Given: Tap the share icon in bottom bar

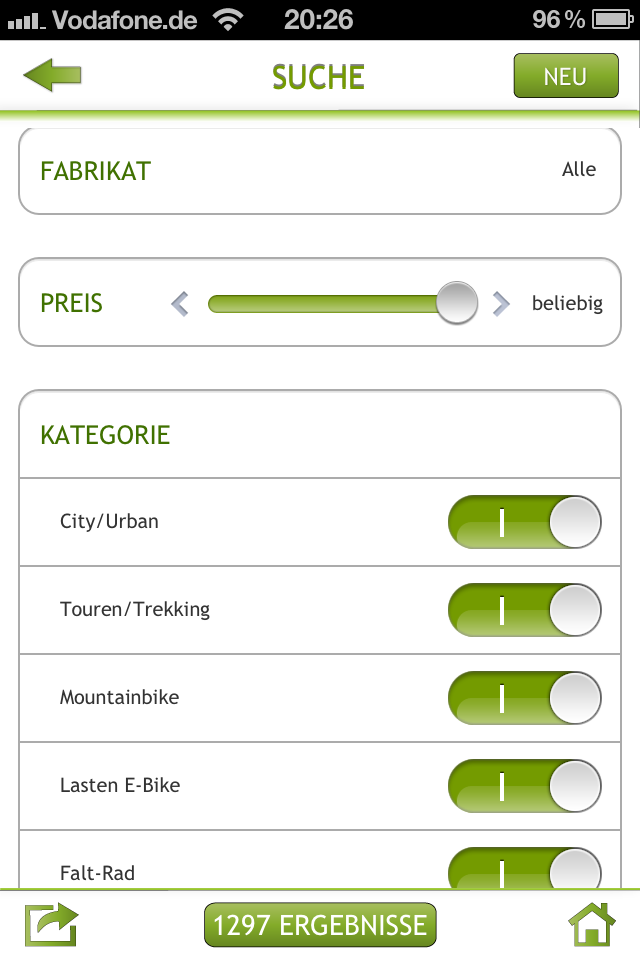Looking at the screenshot, I should tap(52, 925).
